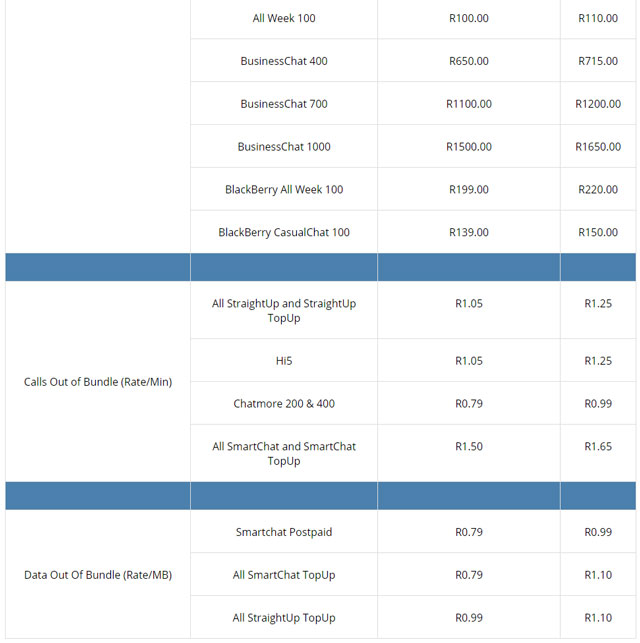Click the Data Out Of Bundle (Rate/MB) heading
640x643 pixels.
(x=98, y=575)
